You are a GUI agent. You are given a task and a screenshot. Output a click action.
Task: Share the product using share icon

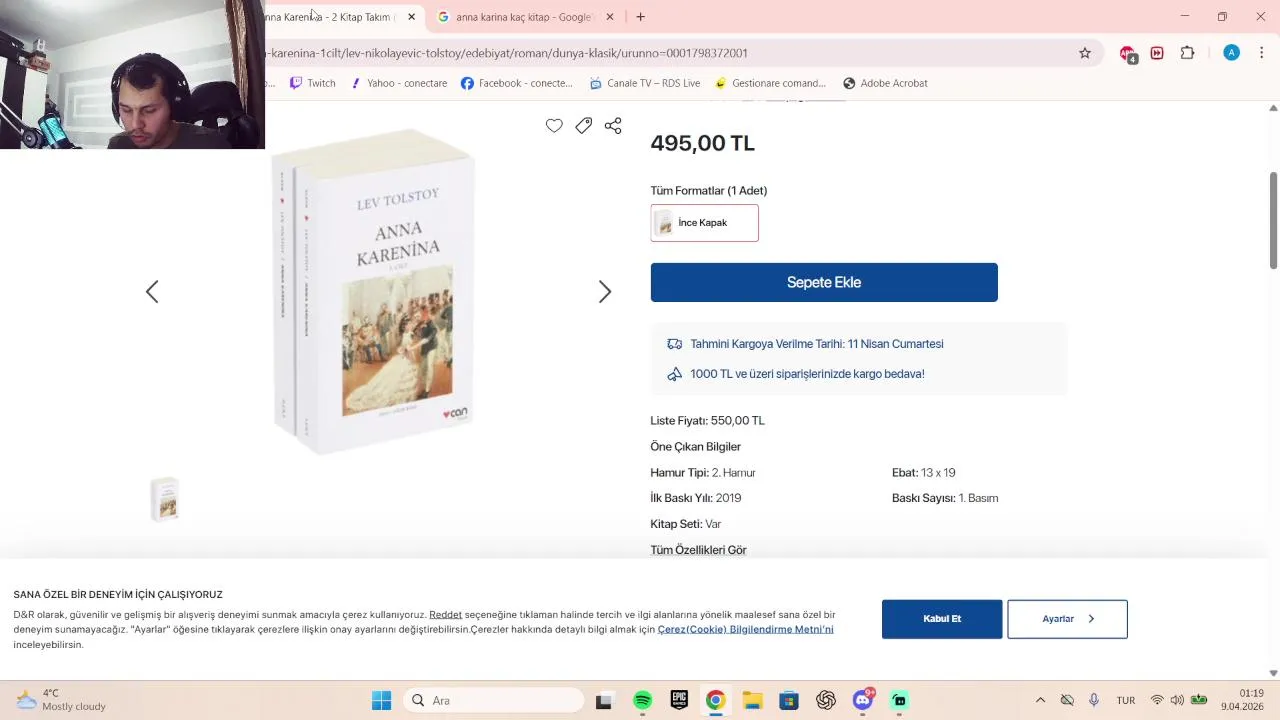pos(613,125)
